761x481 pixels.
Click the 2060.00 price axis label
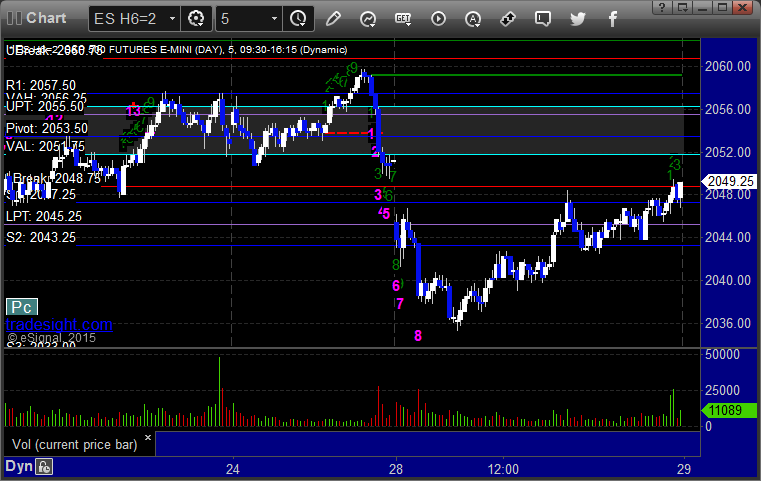(x=728, y=66)
